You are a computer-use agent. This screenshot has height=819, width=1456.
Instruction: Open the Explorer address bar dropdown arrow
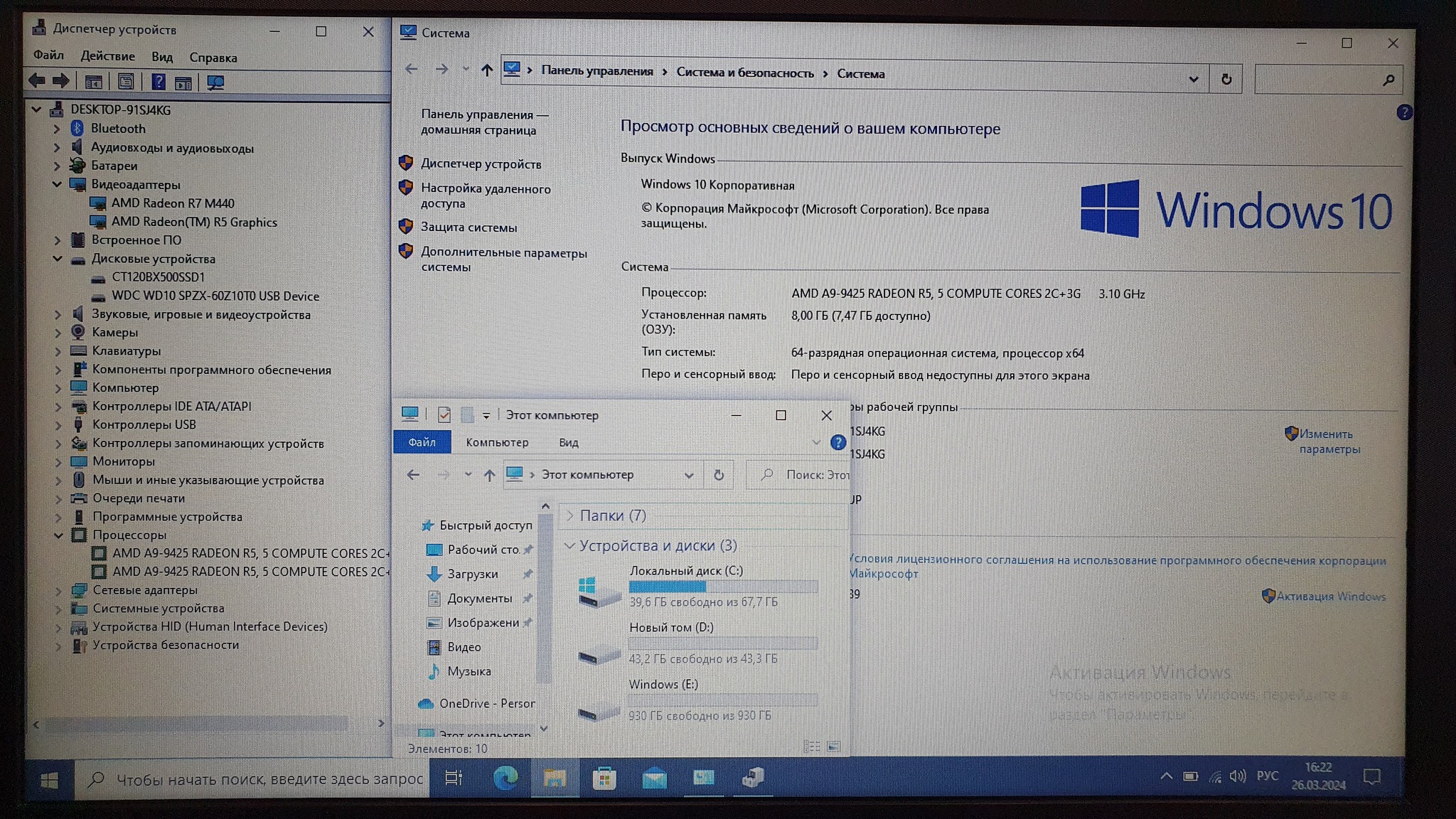[688, 475]
